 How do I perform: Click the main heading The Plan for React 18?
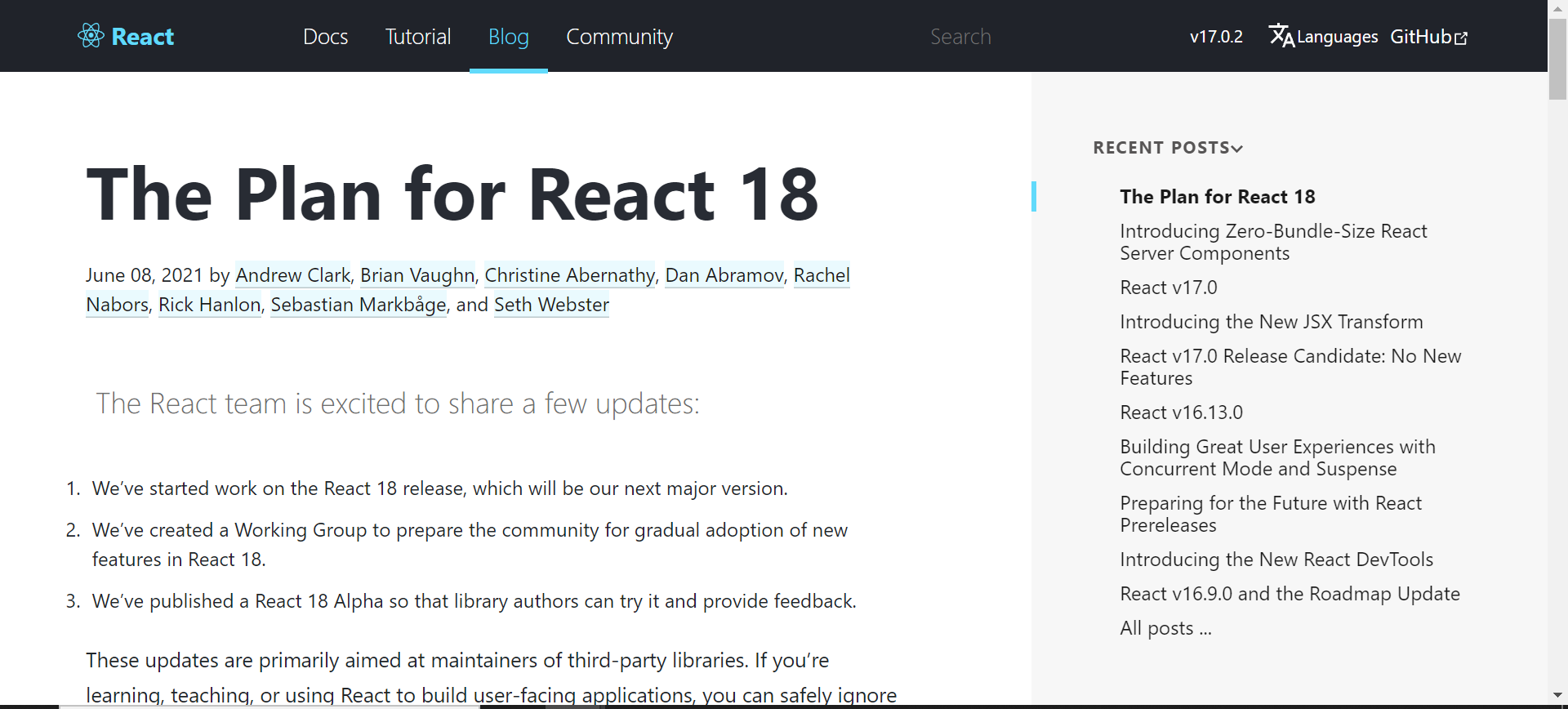tap(452, 194)
